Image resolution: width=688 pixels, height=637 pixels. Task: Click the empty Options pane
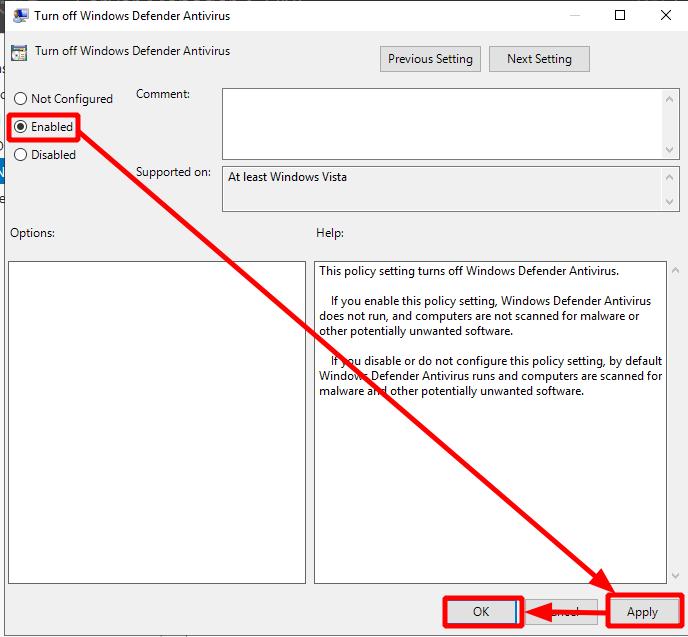[x=157, y=422]
